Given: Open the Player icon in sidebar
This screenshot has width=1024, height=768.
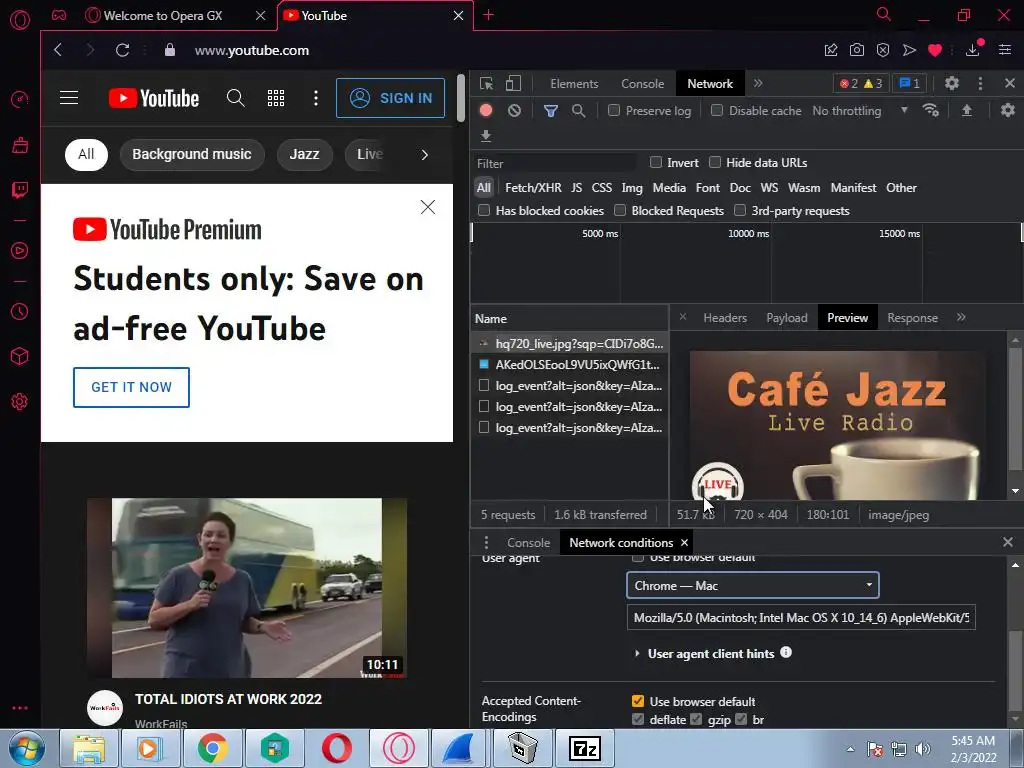Looking at the screenshot, I should (x=20, y=251).
